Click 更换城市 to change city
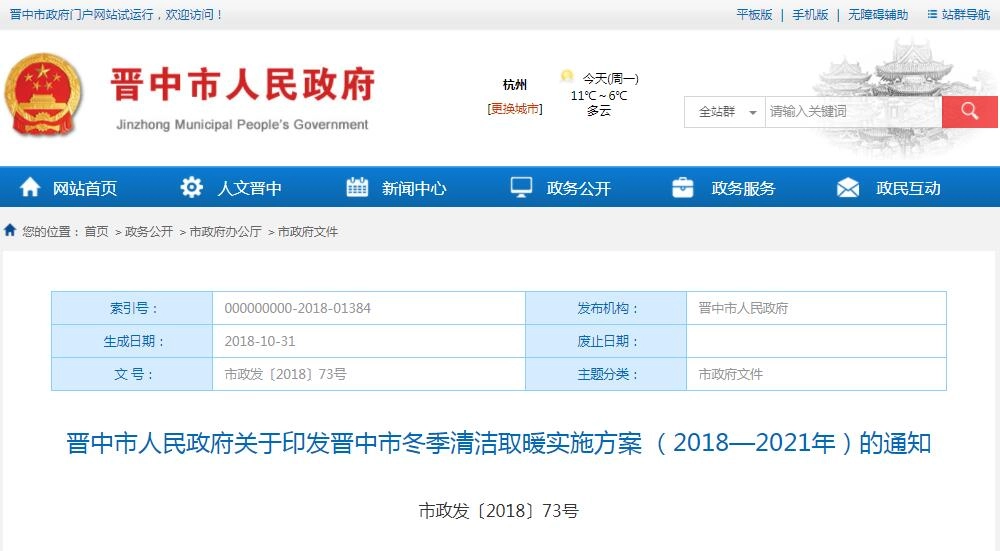The width and height of the screenshot is (1000, 551). pyautogui.click(x=515, y=109)
